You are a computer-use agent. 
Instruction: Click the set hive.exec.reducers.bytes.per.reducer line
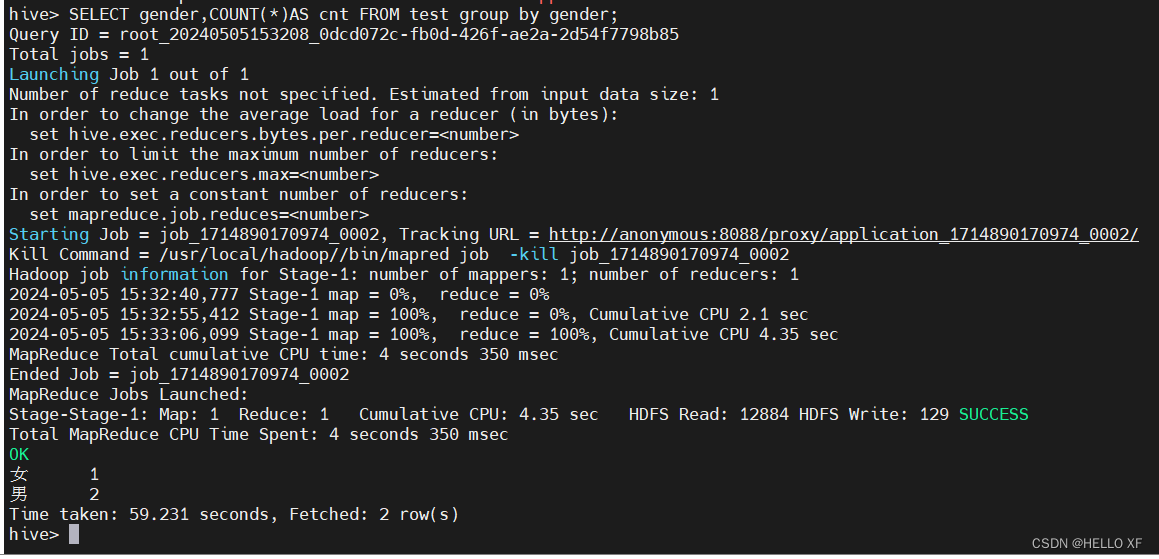click(274, 135)
